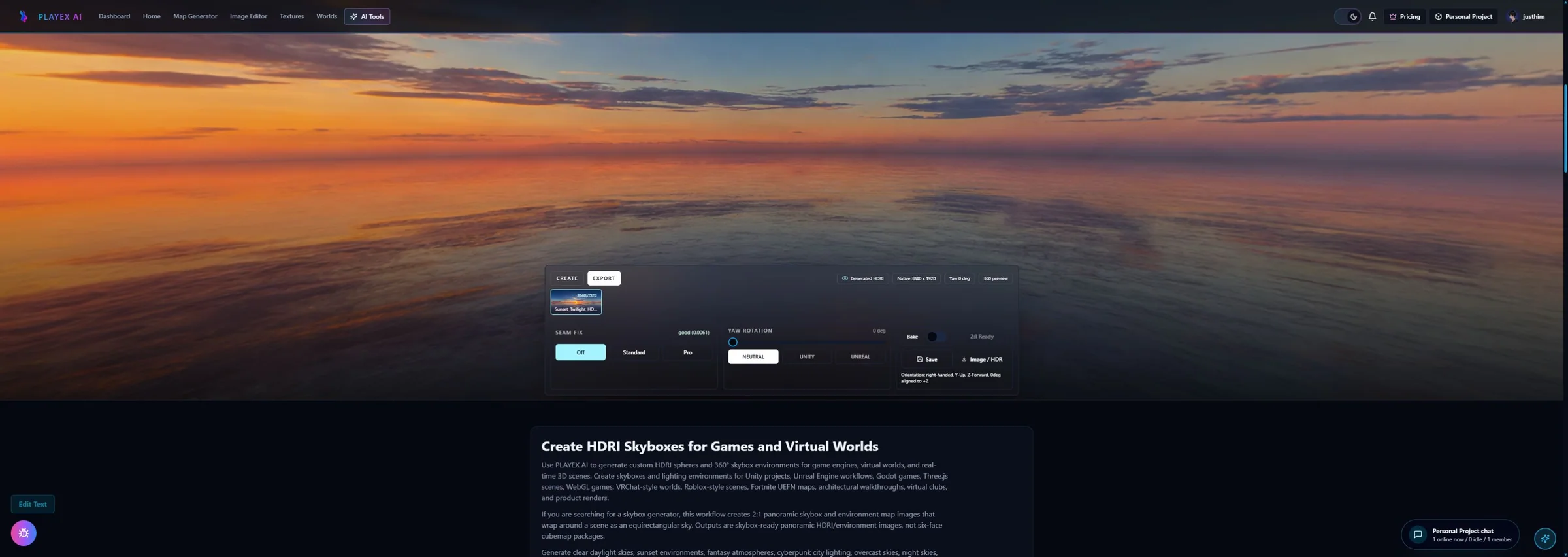Click the download icon for Image / HDR
Image resolution: width=1568 pixels, height=557 pixels.
pyautogui.click(x=964, y=359)
